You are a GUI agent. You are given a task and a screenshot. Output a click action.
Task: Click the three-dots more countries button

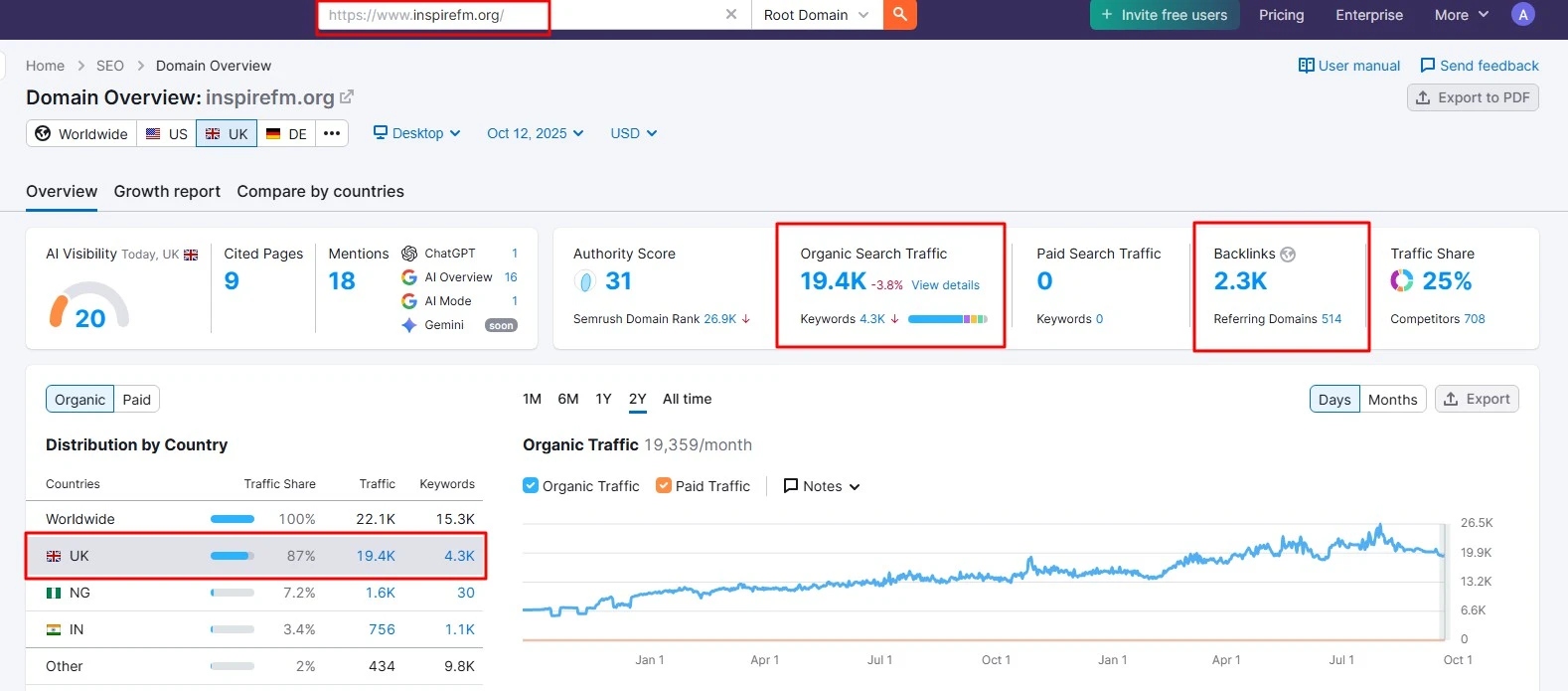click(332, 133)
